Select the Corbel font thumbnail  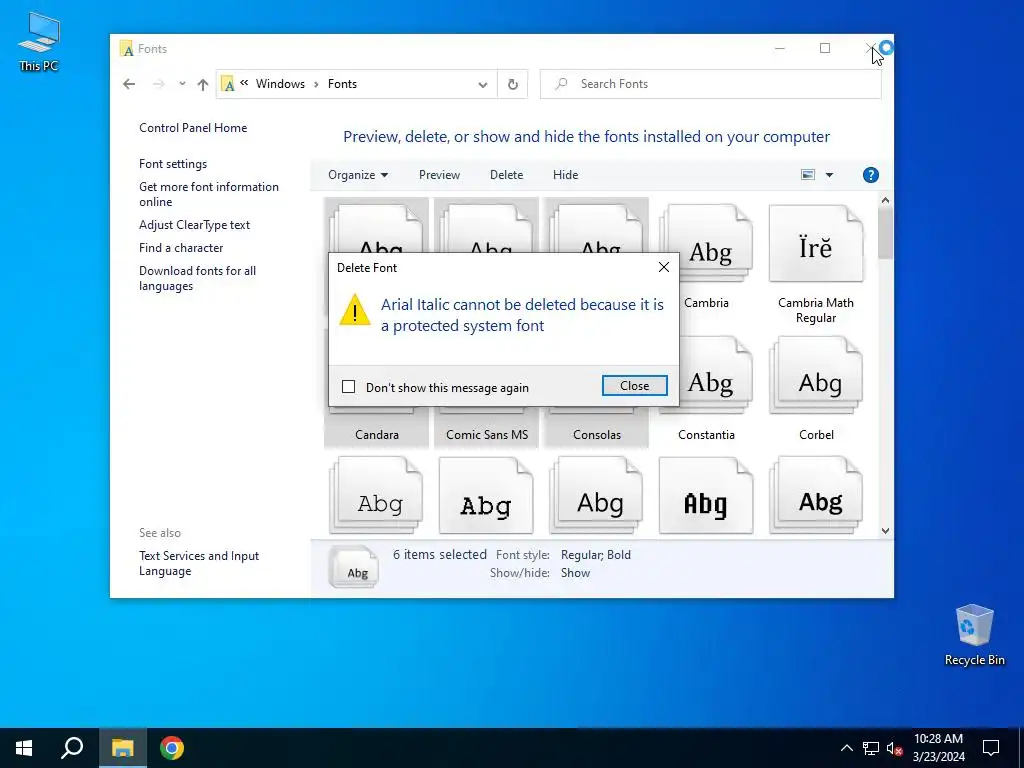coord(816,376)
